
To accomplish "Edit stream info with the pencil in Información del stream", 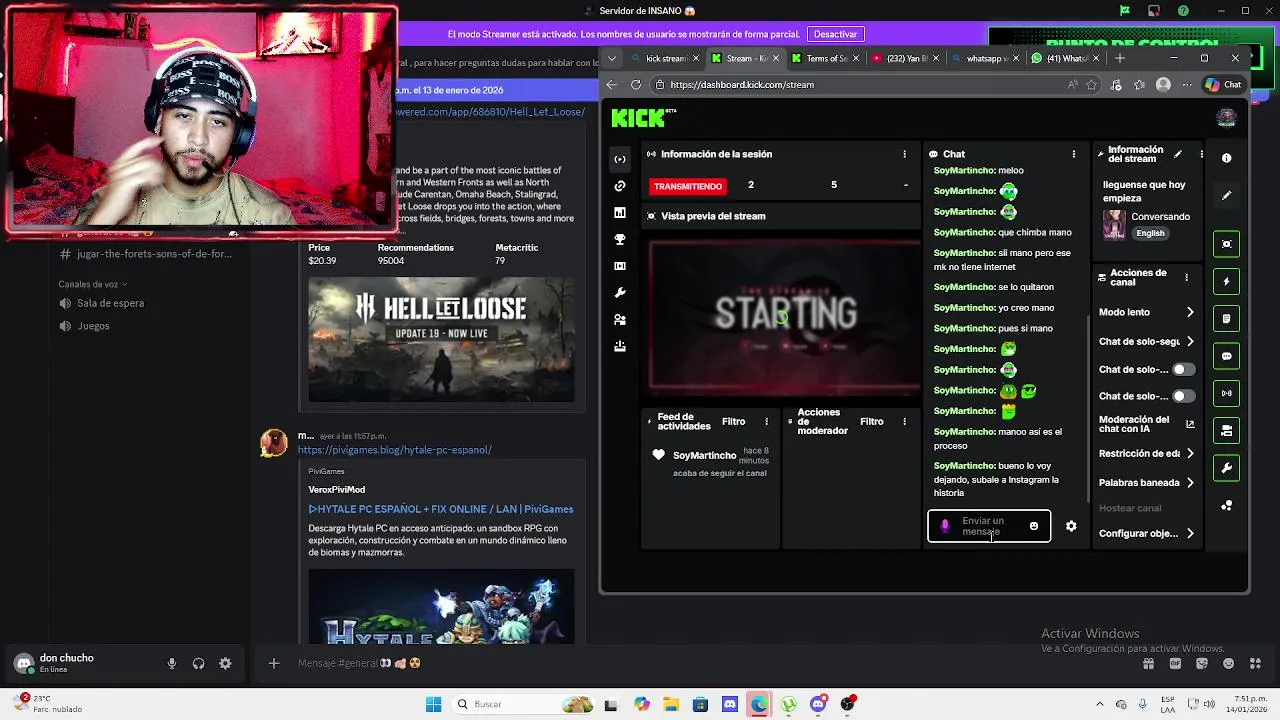I will click(x=1178, y=154).
